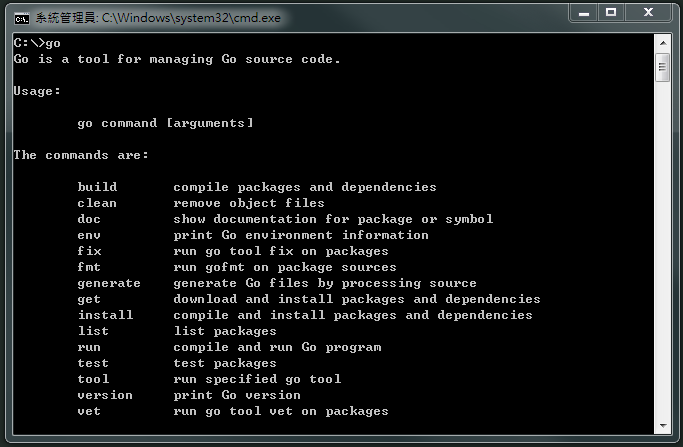Click the 'install' command name
Image resolution: width=683 pixels, height=447 pixels.
pyautogui.click(x=105, y=315)
